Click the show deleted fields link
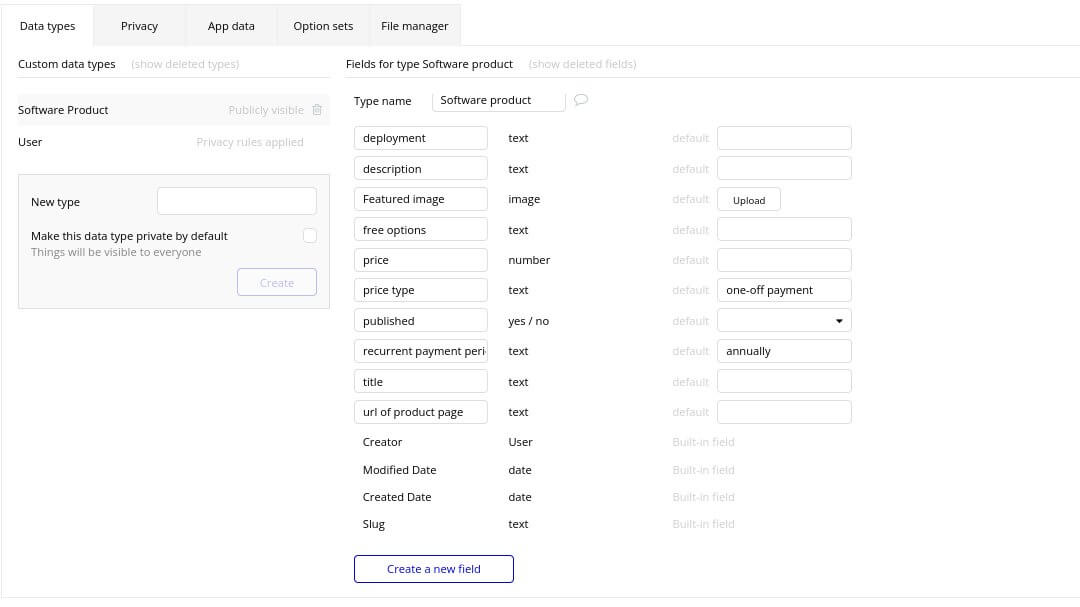This screenshot has width=1080, height=607. coord(582,64)
